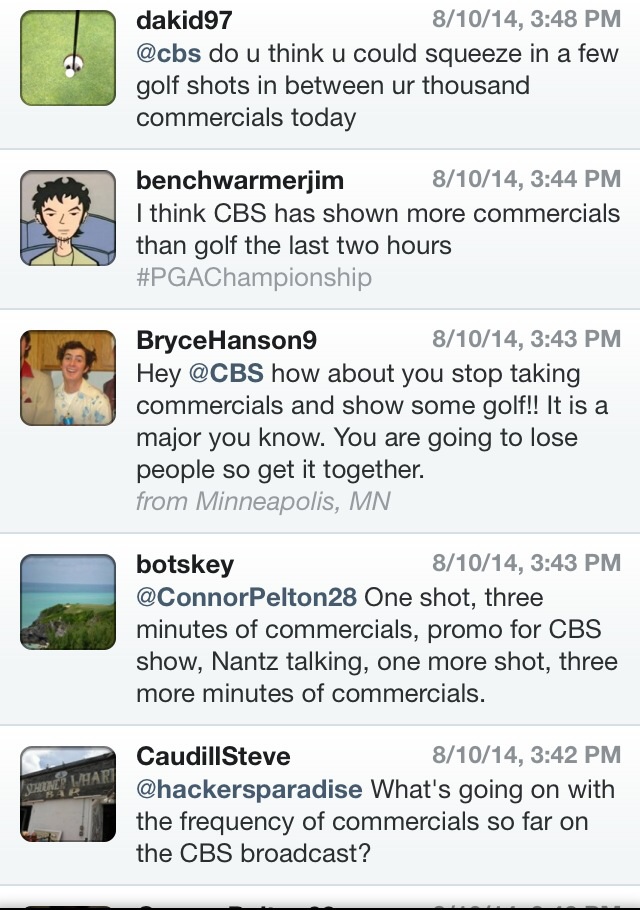This screenshot has width=640, height=910.
Task: Tap the @hackersparadise mention
Action: tap(249, 789)
